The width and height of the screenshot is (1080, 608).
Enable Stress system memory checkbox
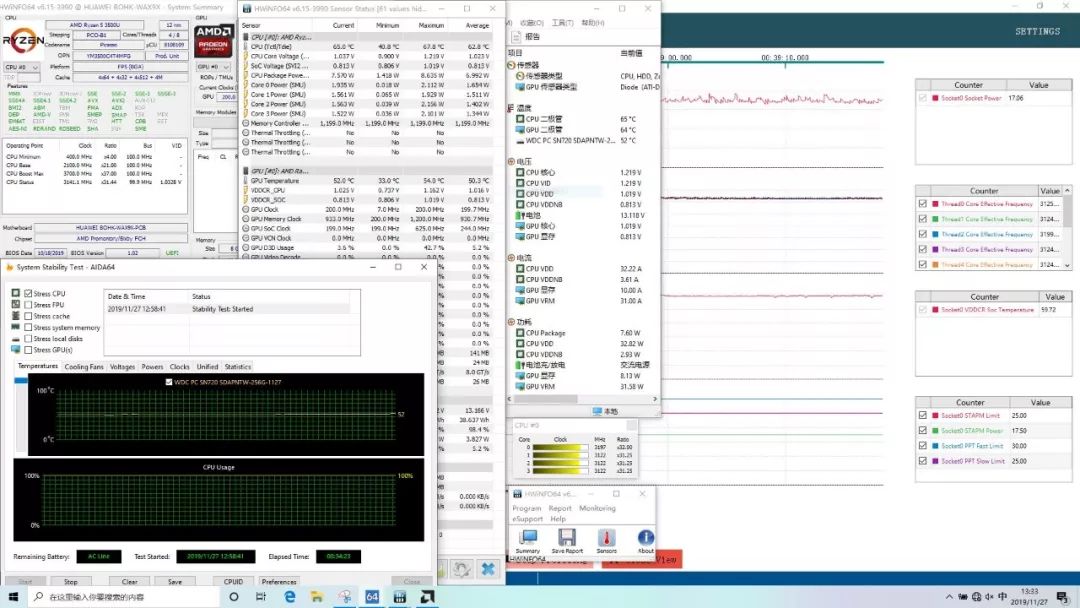point(28,327)
